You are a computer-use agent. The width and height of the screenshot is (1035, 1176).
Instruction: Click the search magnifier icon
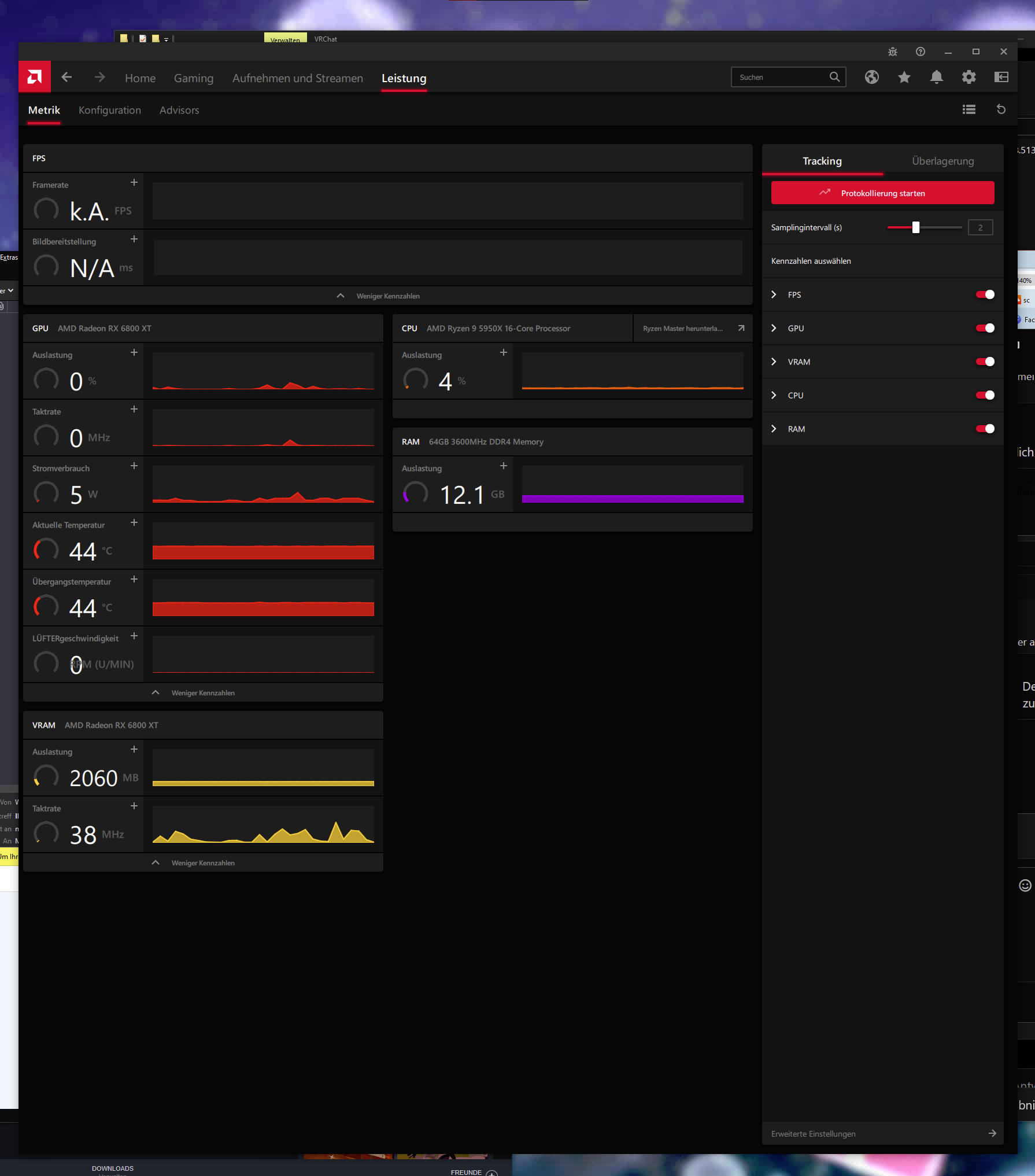click(x=834, y=77)
